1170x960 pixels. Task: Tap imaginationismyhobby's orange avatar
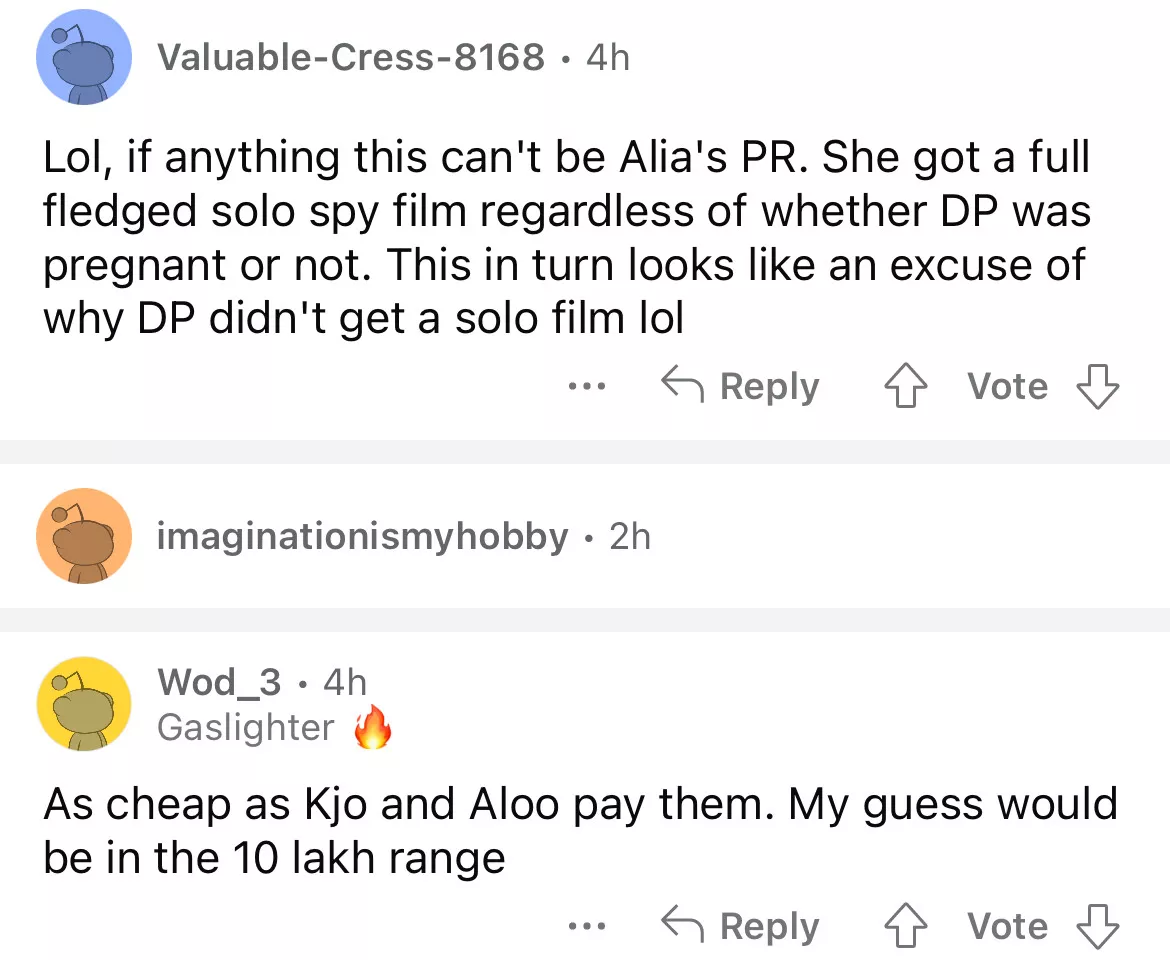[x=84, y=536]
